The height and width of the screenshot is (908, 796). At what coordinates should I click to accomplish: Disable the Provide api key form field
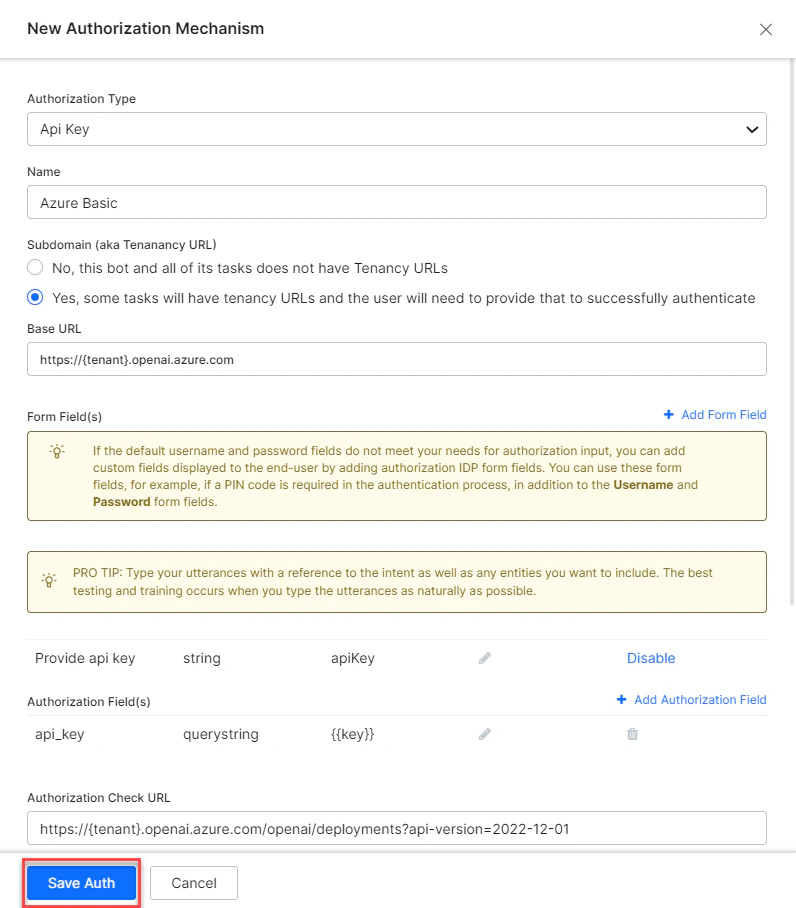pos(651,658)
